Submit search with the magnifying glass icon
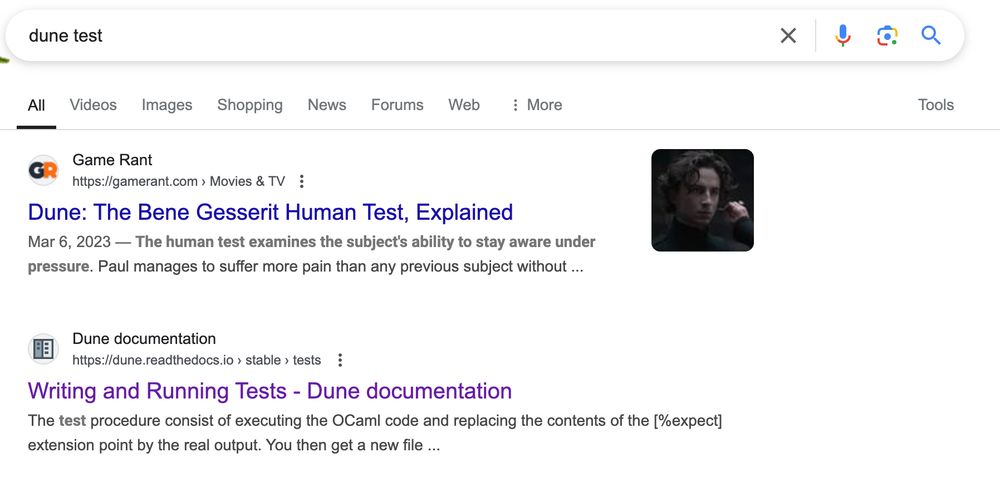Image resolution: width=1000 pixels, height=483 pixels. [x=931, y=35]
